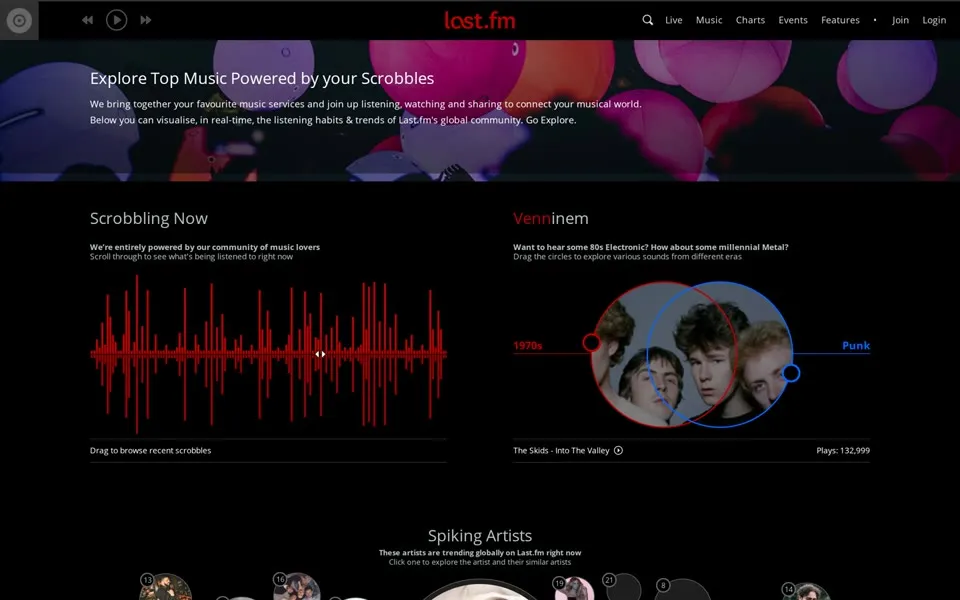Image resolution: width=960 pixels, height=600 pixels.
Task: Click the Join link
Action: point(900,20)
